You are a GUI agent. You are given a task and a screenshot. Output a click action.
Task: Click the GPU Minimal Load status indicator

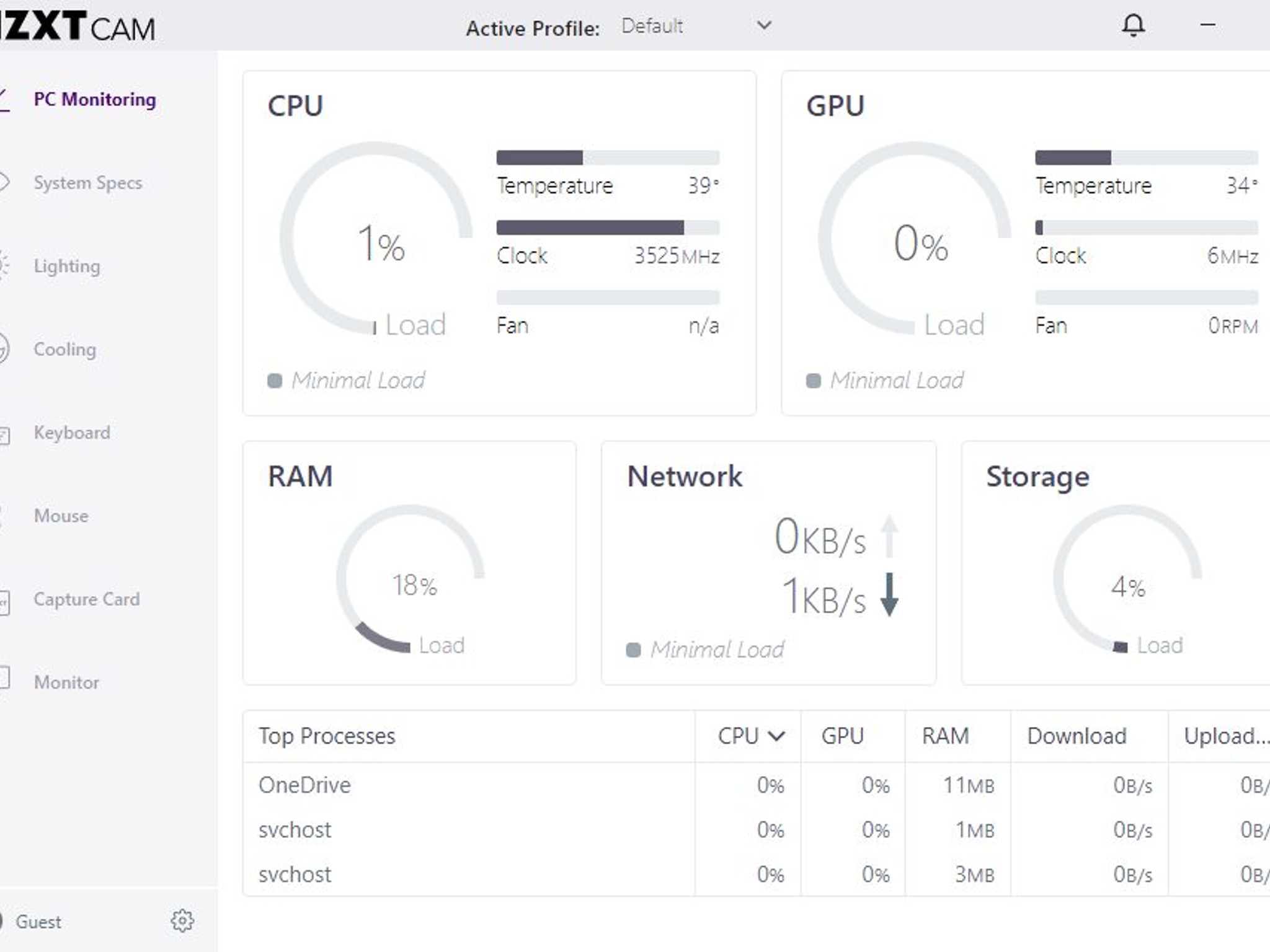pos(813,380)
